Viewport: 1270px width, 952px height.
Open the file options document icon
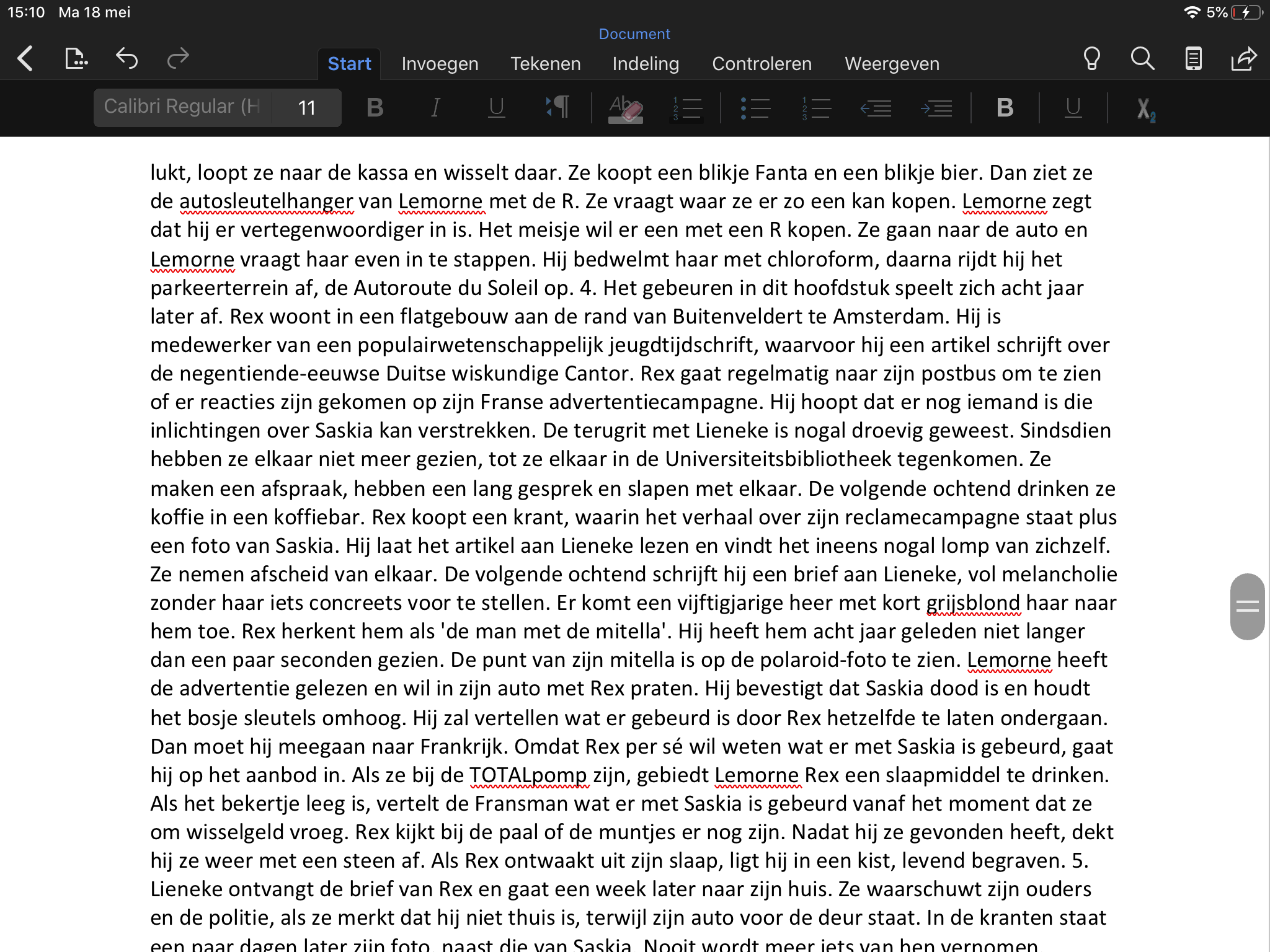coord(76,59)
